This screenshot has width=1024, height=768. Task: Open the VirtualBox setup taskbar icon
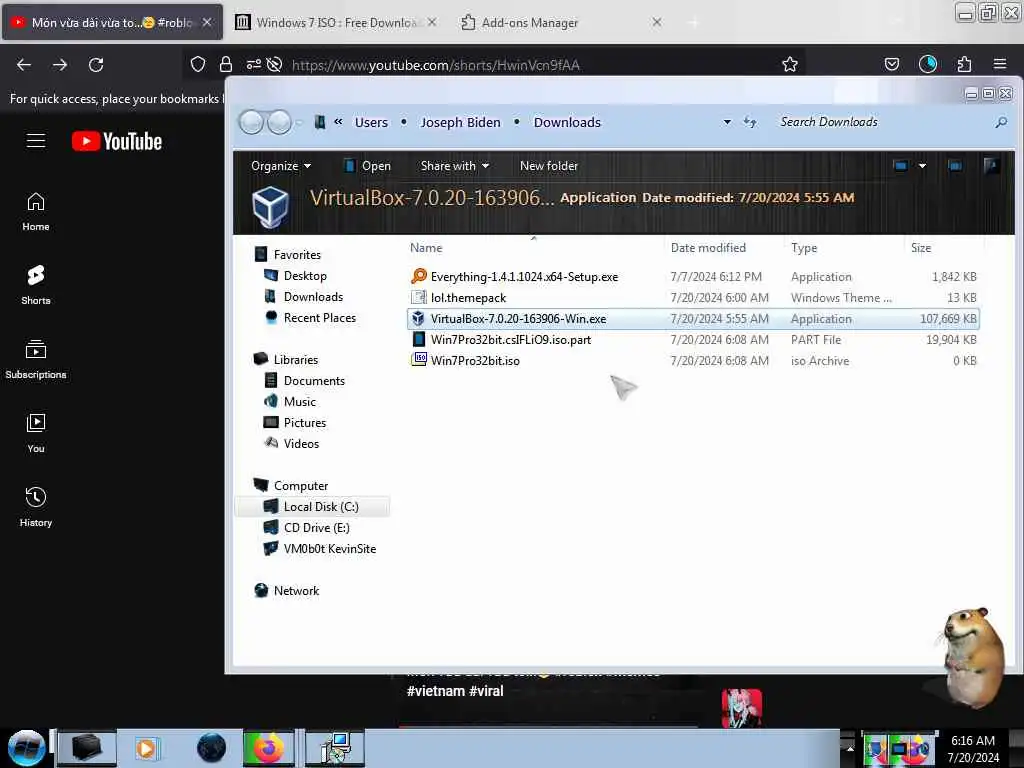tap(335, 748)
